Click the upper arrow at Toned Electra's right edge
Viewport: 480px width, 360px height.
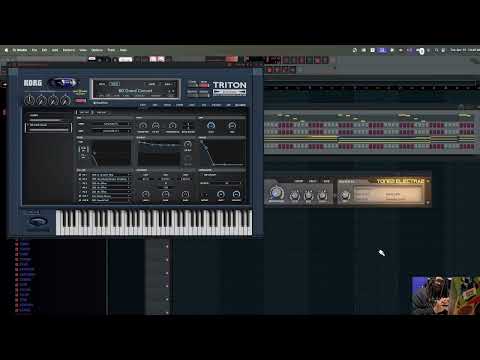(428, 181)
